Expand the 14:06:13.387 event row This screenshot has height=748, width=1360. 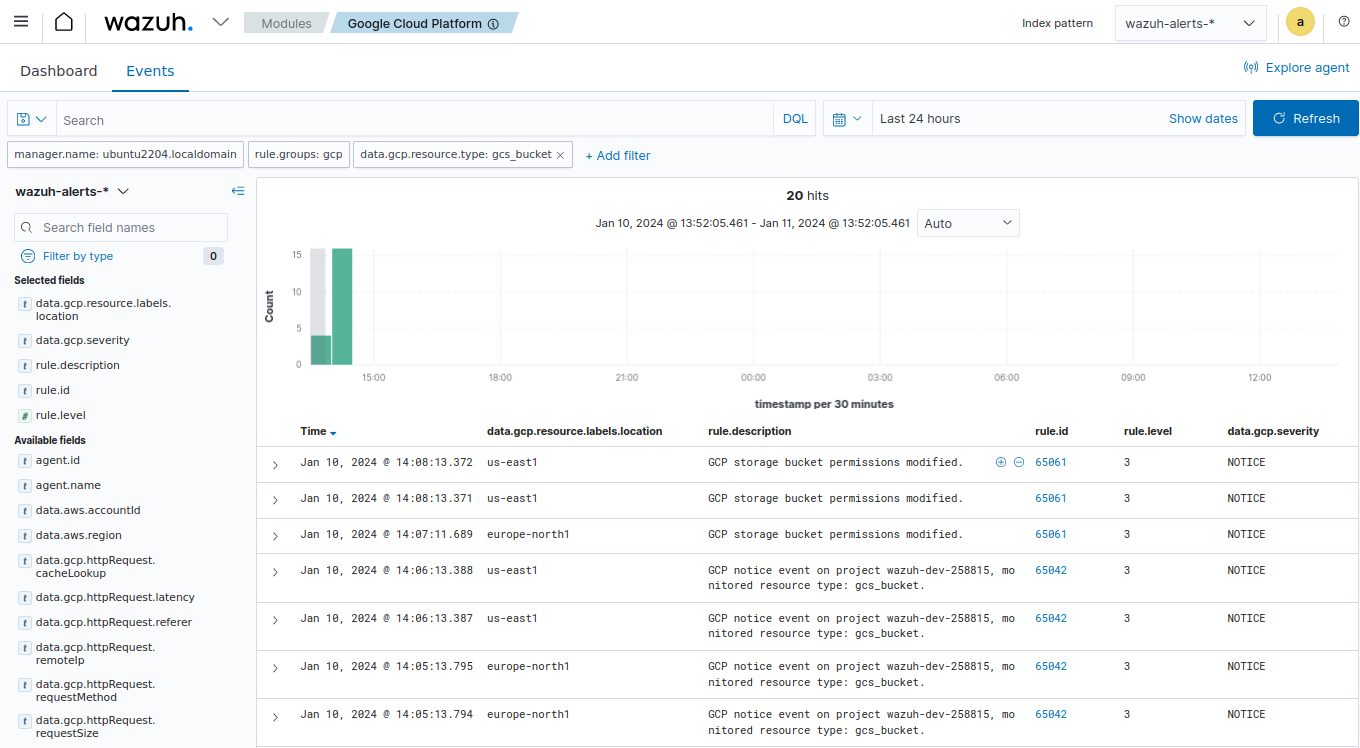pos(275,621)
